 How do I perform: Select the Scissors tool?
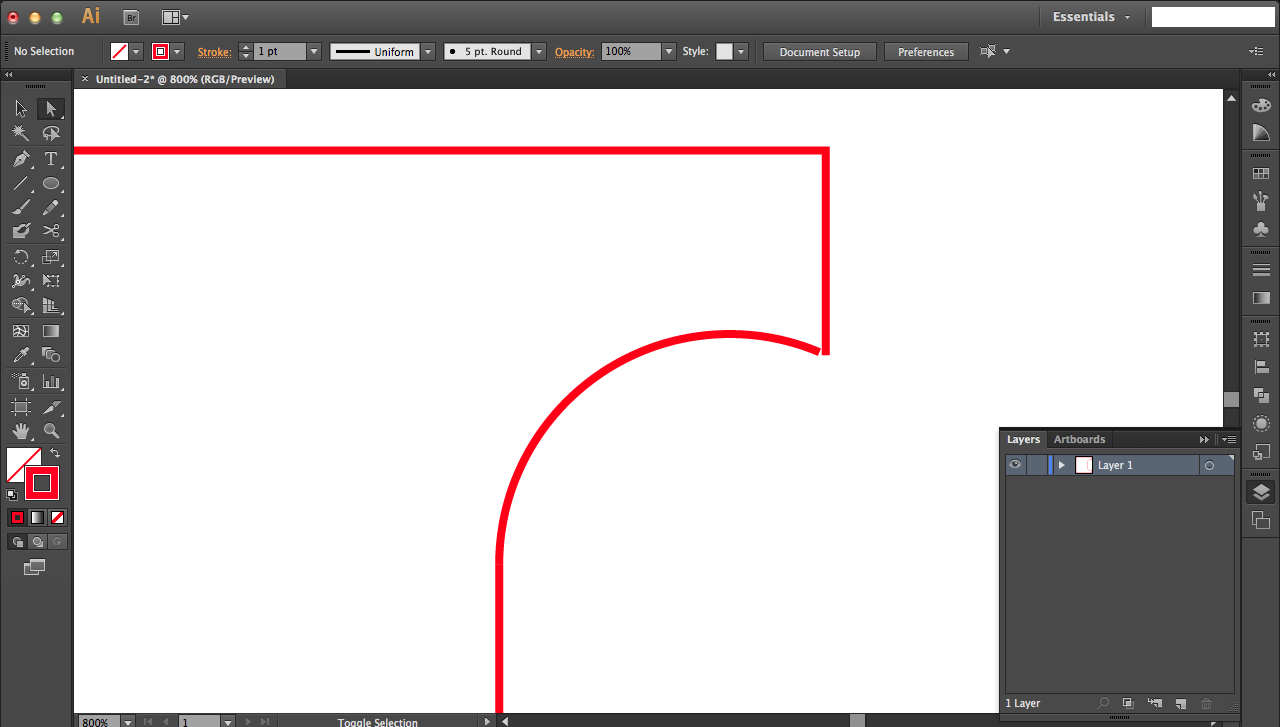click(x=51, y=231)
